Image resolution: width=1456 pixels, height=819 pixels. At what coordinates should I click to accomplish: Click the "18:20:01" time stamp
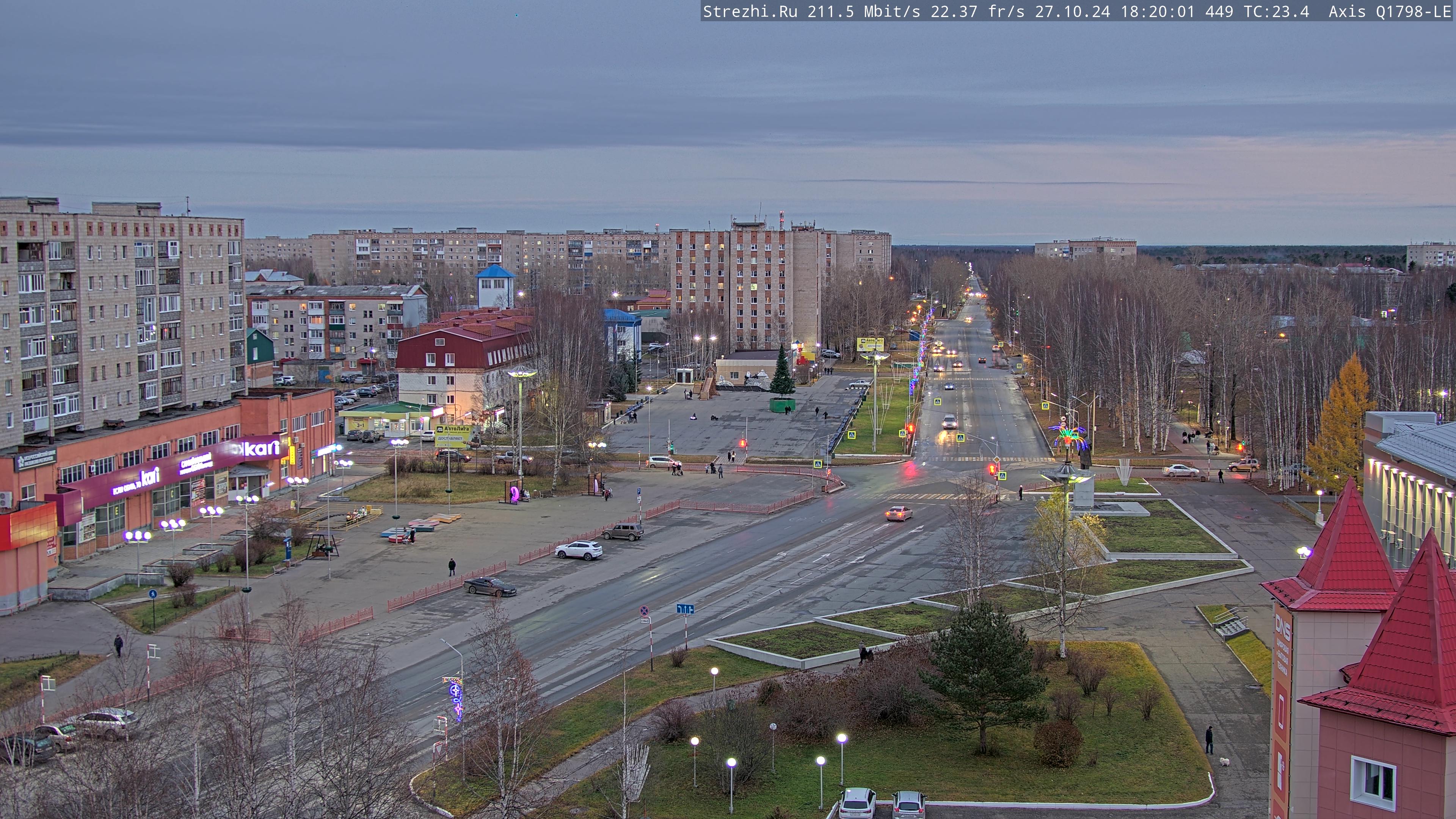click(x=1158, y=11)
